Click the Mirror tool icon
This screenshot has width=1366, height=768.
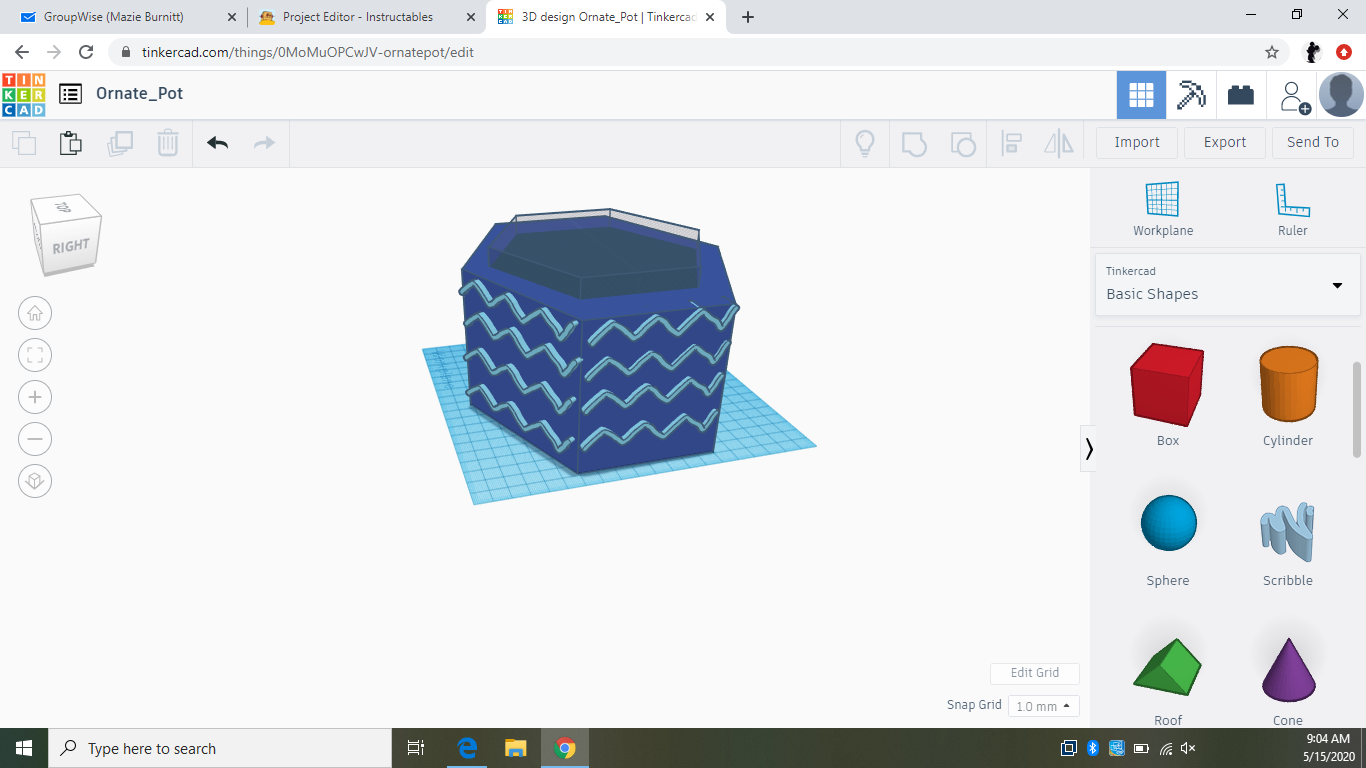[1059, 143]
